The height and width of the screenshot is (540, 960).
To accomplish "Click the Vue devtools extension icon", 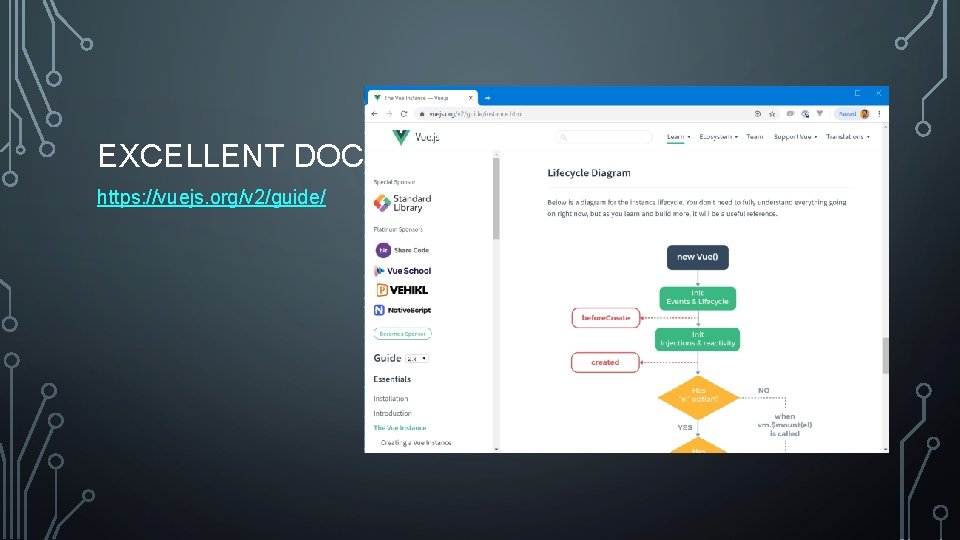I will pyautogui.click(x=820, y=114).
